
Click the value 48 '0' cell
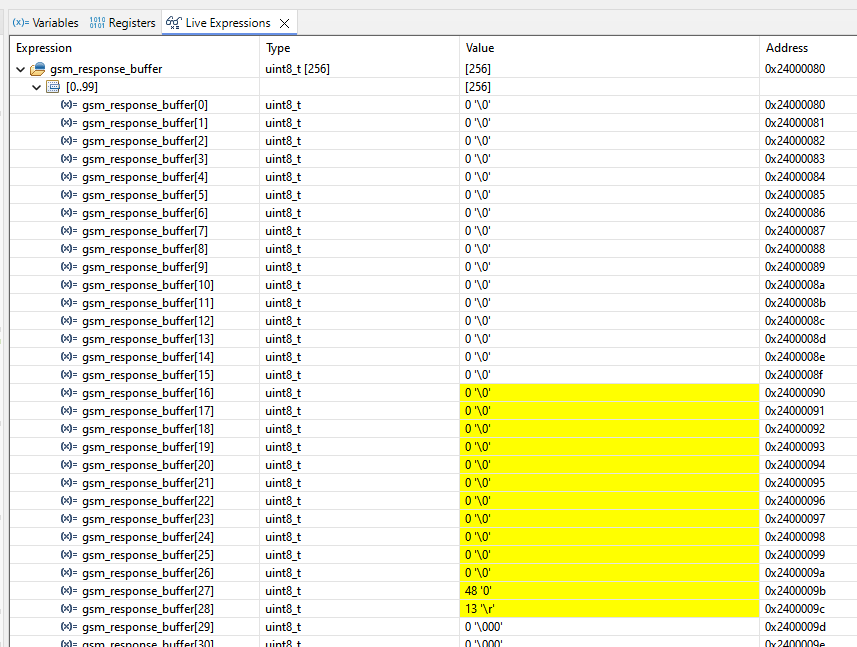point(609,591)
